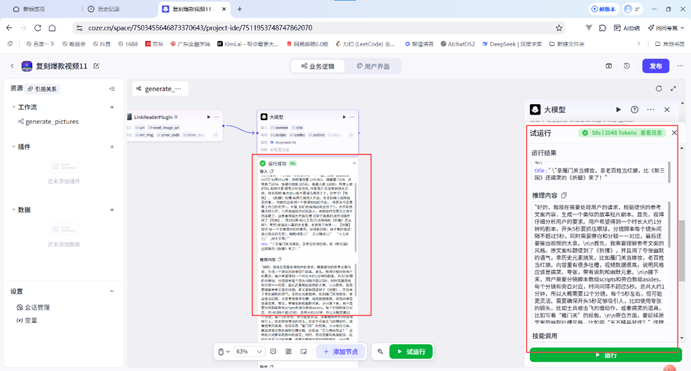
Task: Click the 运行结果 output scrollbar
Action: click(669, 172)
